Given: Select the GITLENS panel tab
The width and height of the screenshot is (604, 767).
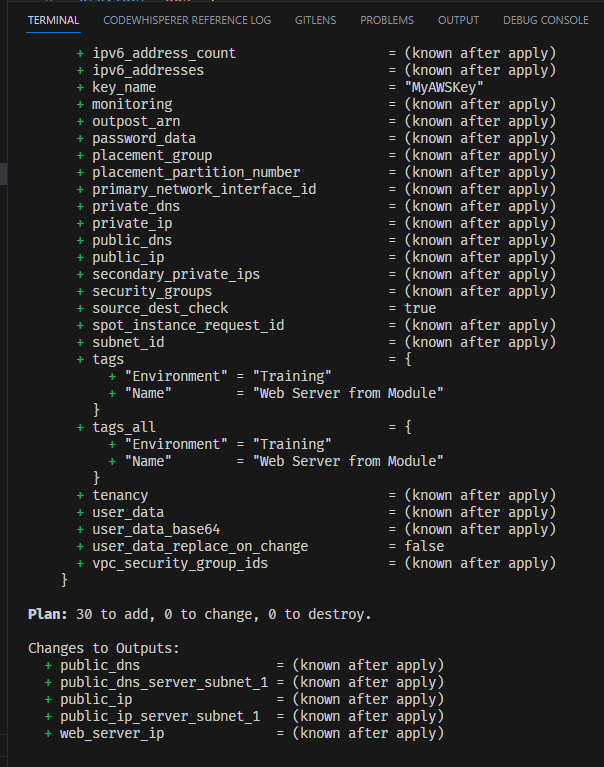Looking at the screenshot, I should click(315, 20).
